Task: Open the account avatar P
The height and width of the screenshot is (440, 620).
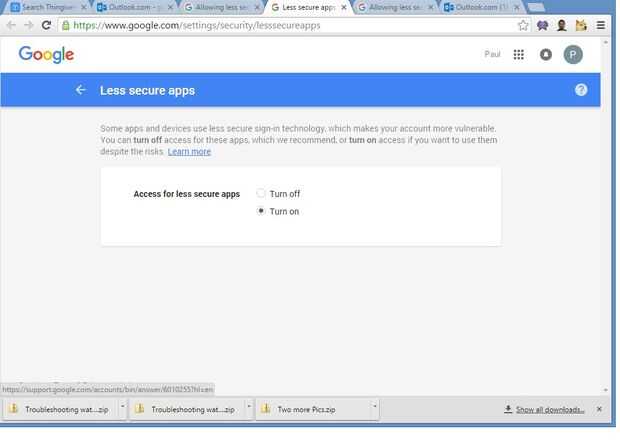Action: [x=573, y=55]
